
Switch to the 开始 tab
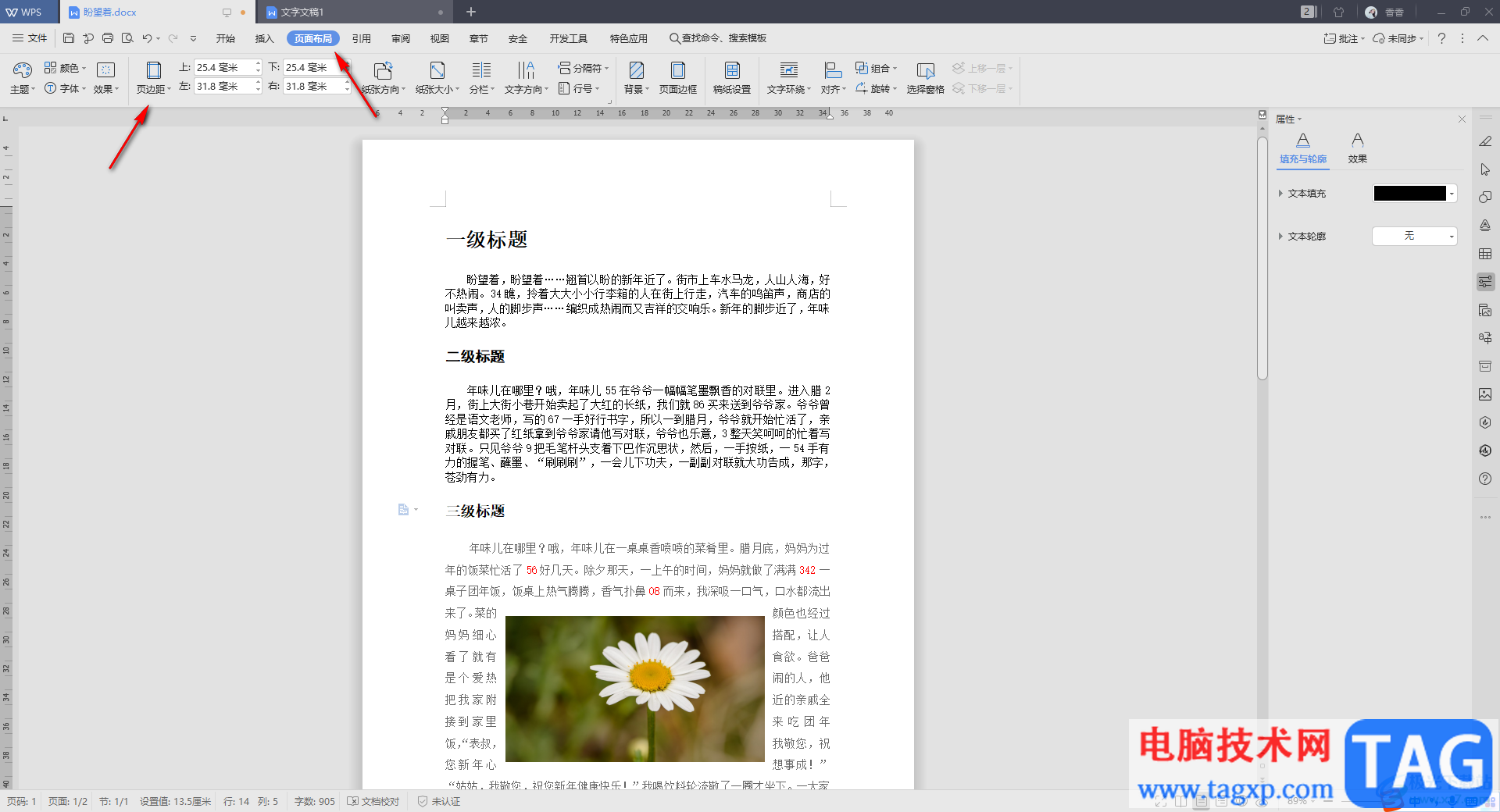[226, 38]
